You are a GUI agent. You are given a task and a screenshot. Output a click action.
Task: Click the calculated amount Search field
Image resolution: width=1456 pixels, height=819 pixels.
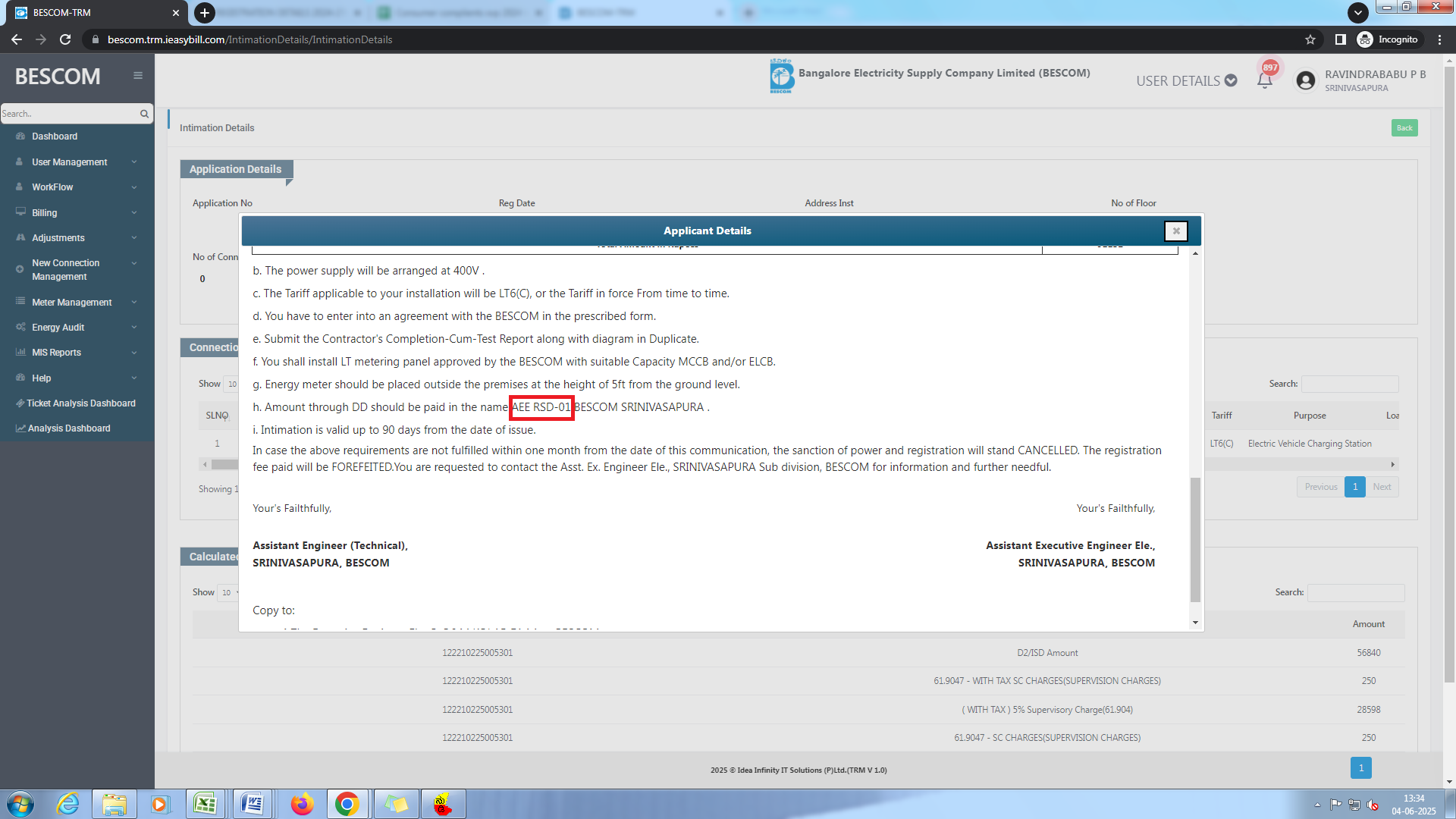point(1356,593)
